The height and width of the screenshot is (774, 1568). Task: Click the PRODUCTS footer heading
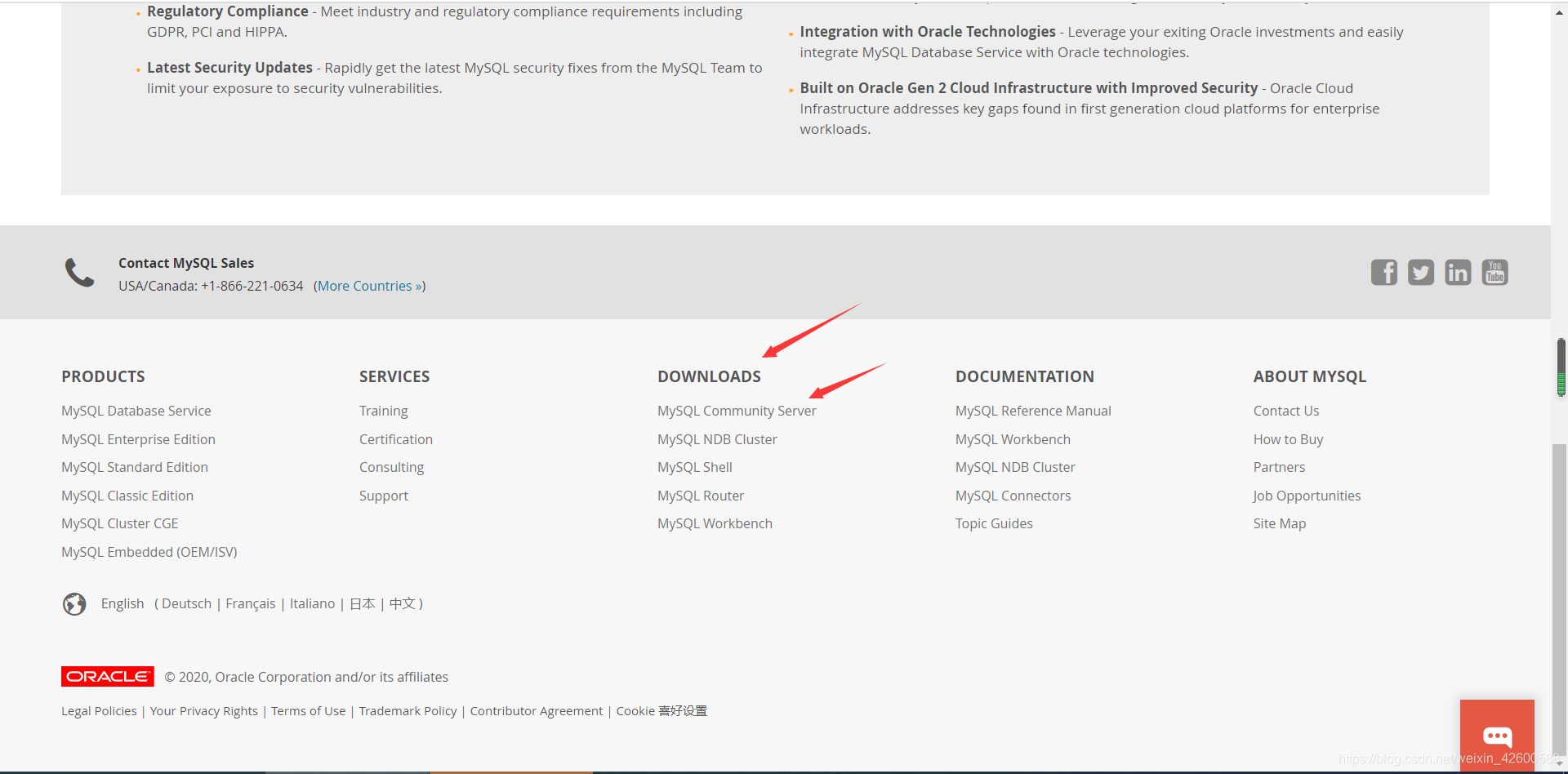(x=103, y=376)
